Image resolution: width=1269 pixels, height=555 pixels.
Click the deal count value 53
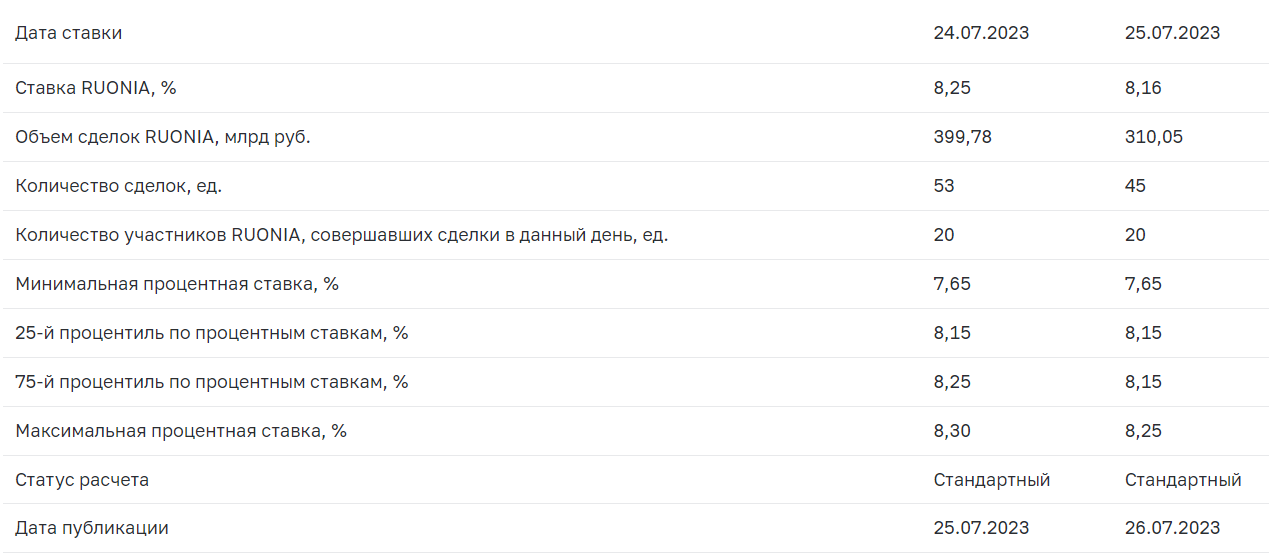coord(944,186)
